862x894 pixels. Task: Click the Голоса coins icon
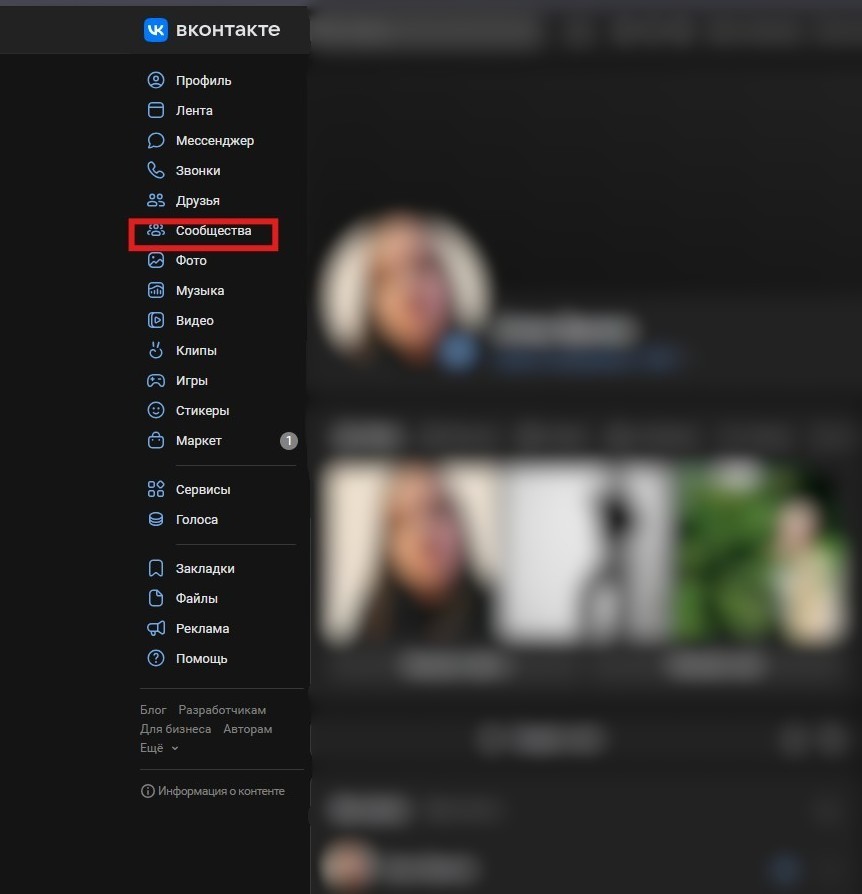(156, 519)
